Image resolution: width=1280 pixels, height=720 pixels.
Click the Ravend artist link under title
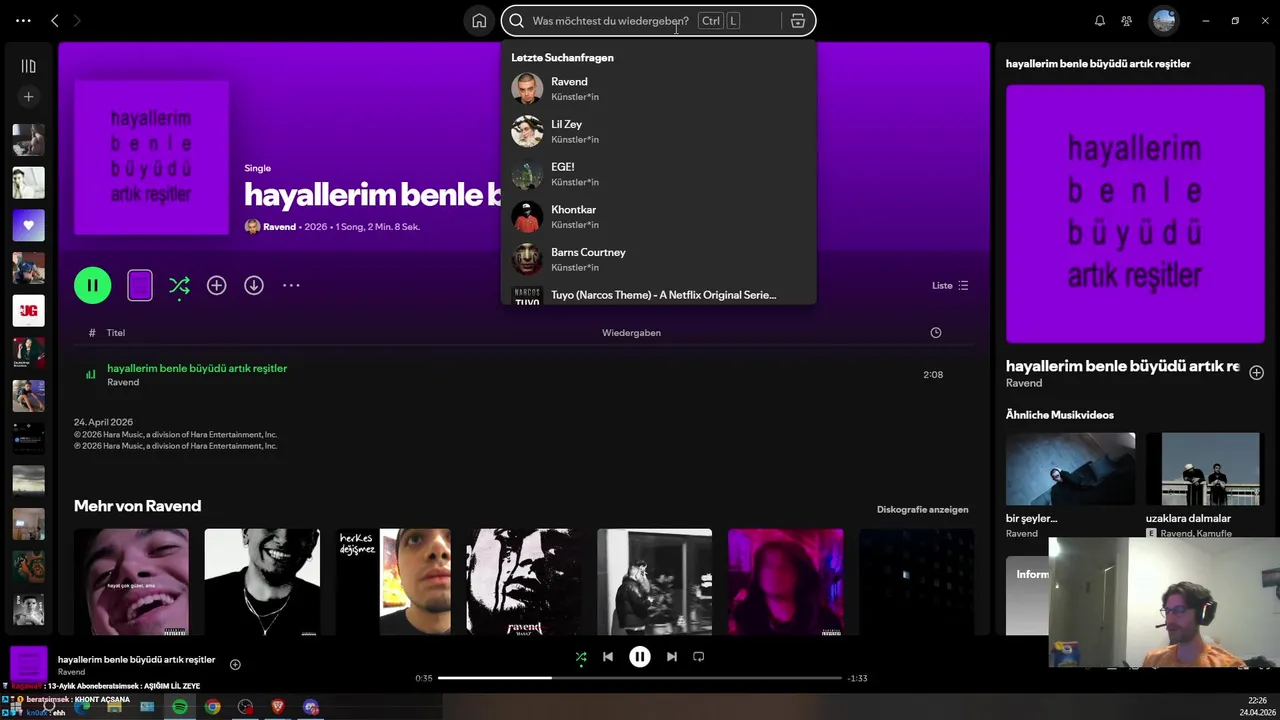[x=279, y=227]
